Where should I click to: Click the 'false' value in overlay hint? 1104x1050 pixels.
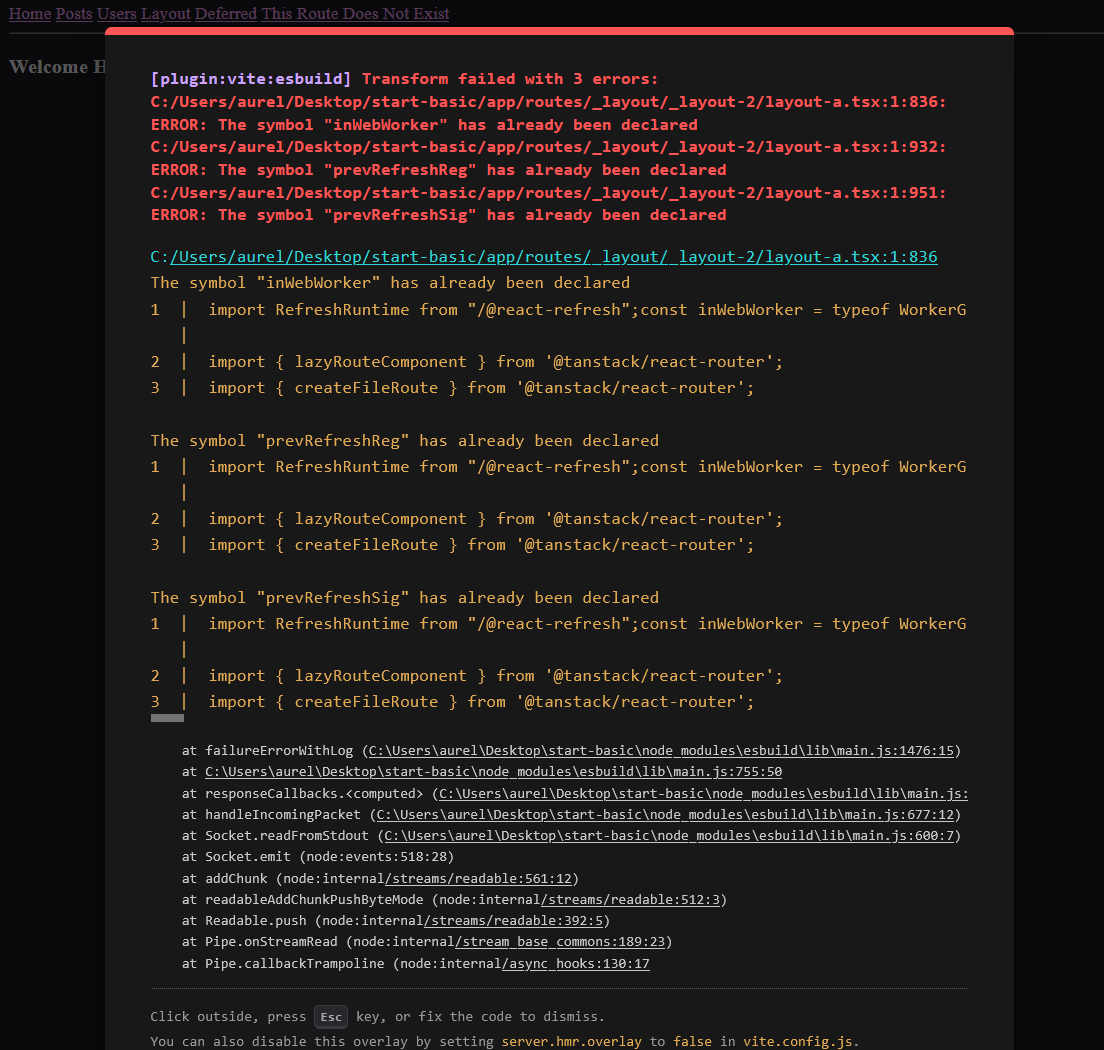point(692,1042)
